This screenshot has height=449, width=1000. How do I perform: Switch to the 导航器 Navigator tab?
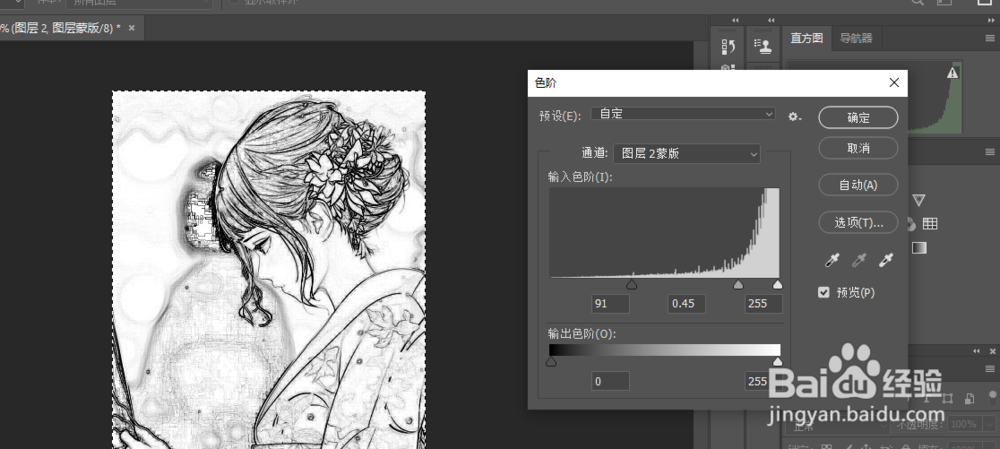click(x=856, y=38)
